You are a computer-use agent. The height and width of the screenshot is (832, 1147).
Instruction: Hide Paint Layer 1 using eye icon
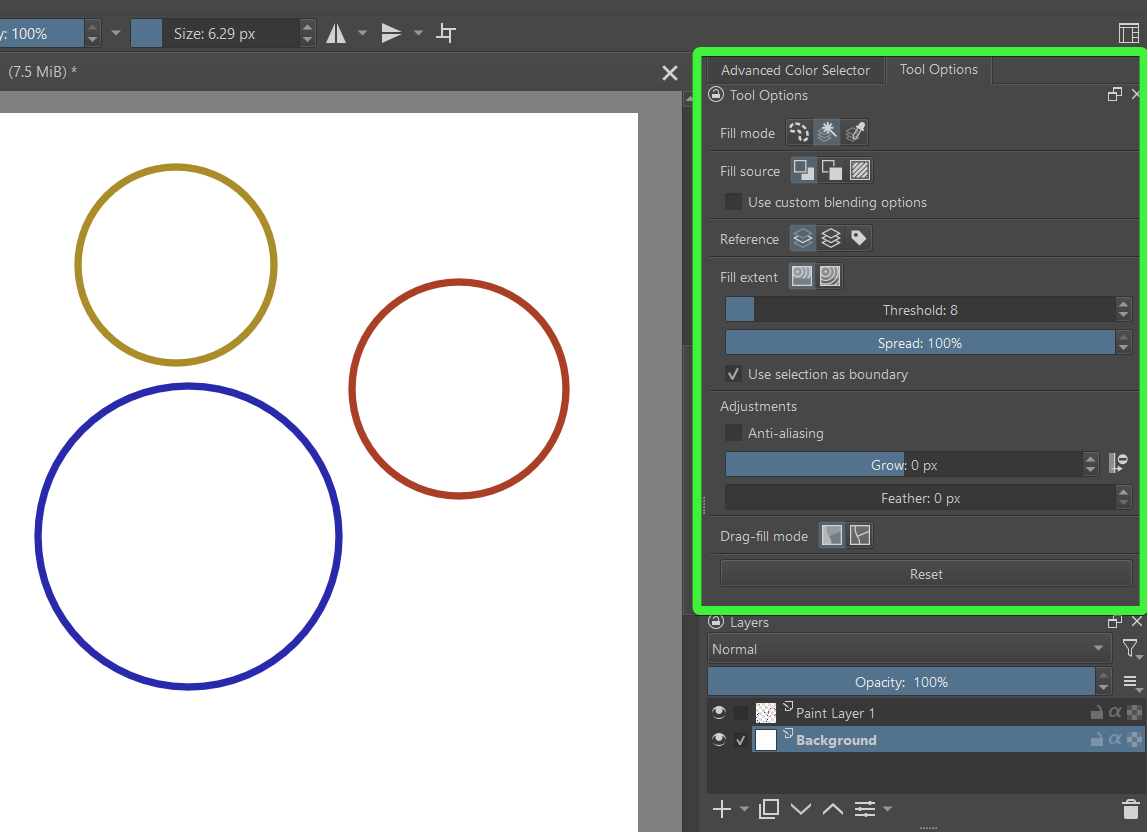[x=718, y=712]
